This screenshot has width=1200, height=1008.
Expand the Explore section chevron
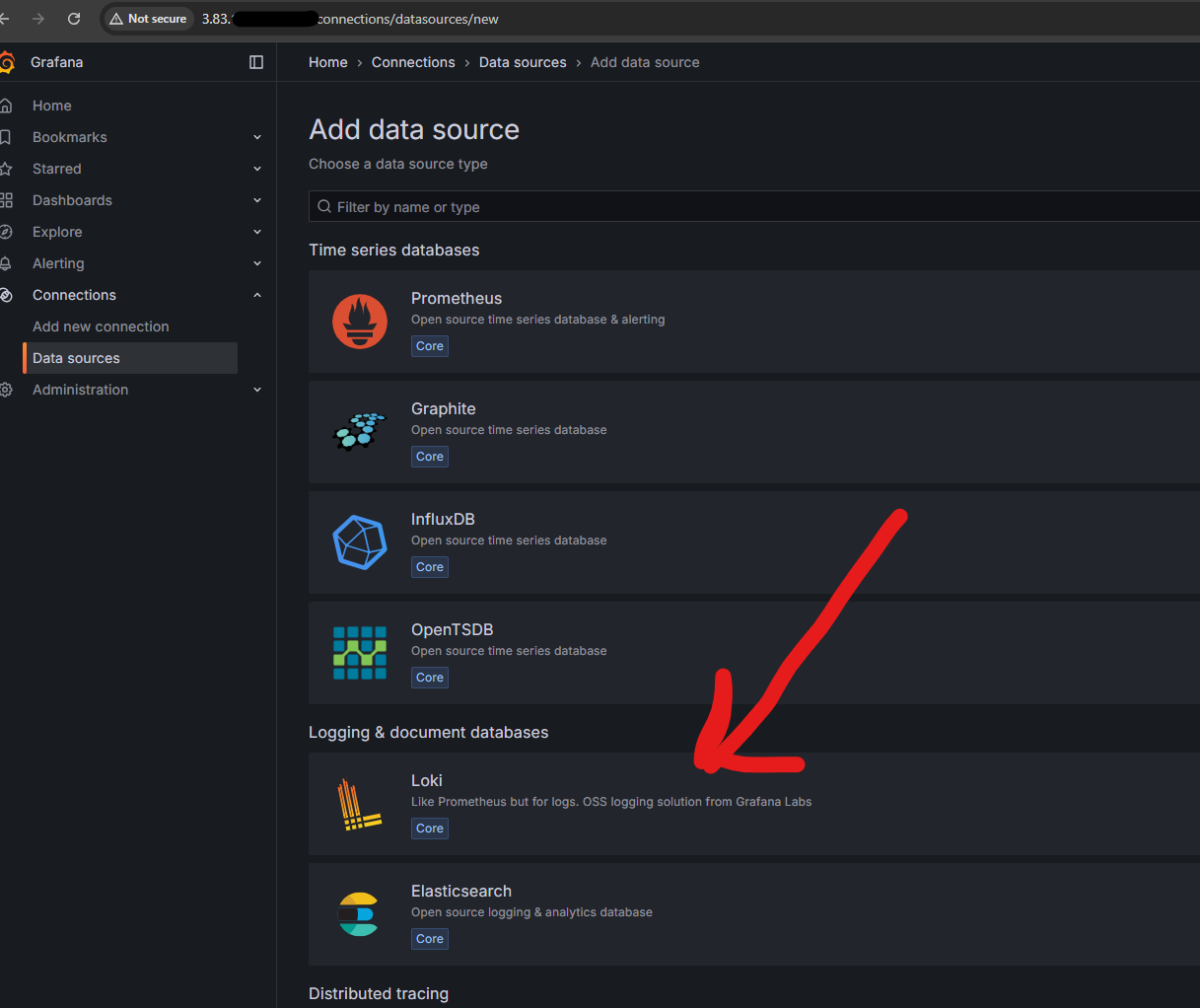coord(257,232)
